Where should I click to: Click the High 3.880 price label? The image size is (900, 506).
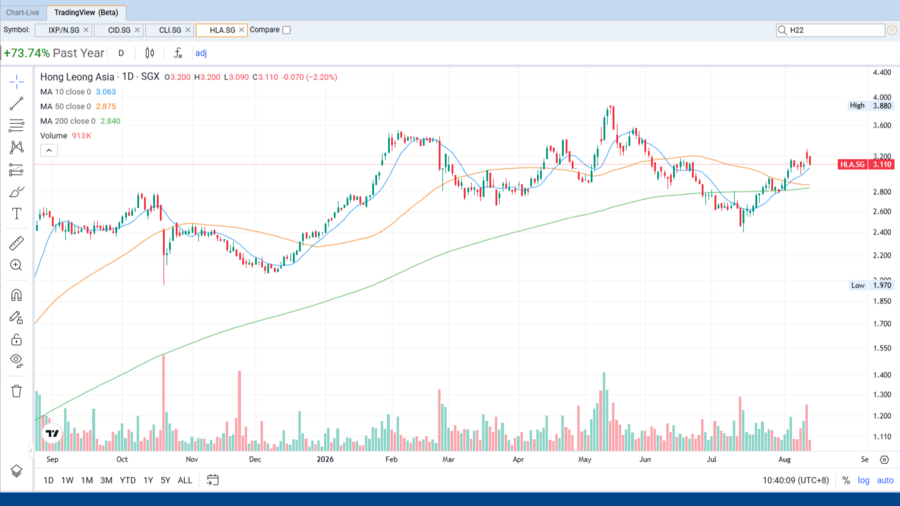point(871,106)
